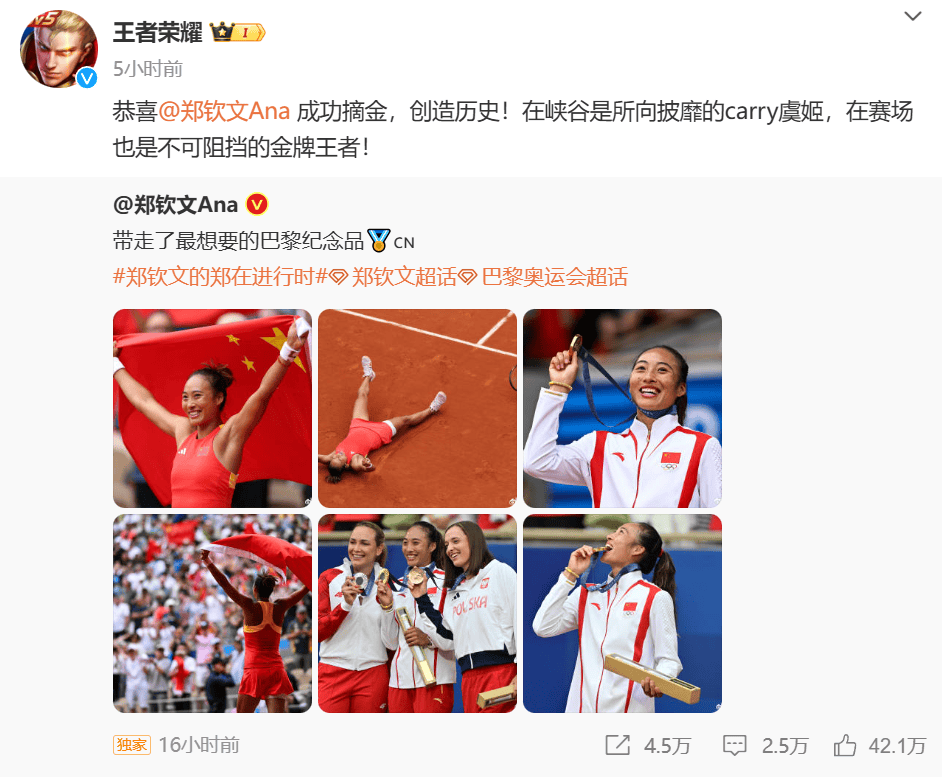The height and width of the screenshot is (777, 942).
Task: Open the @郑钦文Ana mention in post text
Action: click(x=224, y=112)
